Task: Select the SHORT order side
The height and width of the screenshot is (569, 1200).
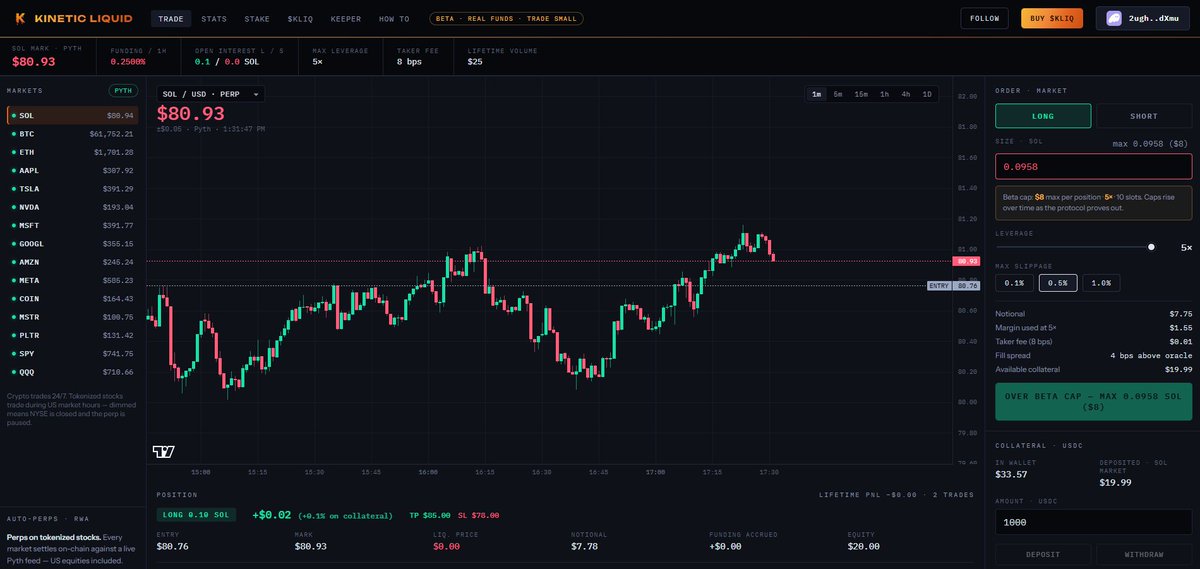Action: coord(1144,116)
